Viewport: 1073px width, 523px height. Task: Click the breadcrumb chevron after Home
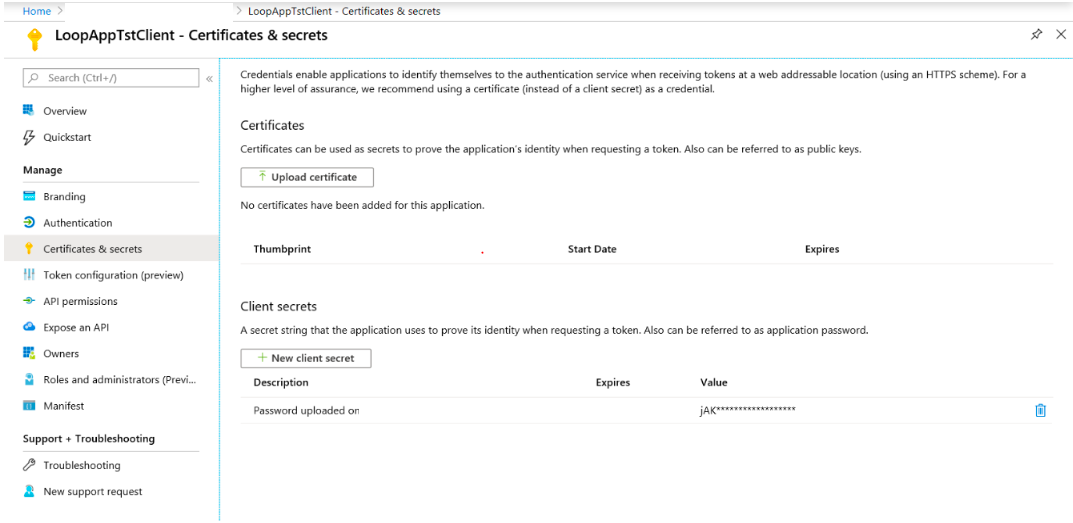coord(60,11)
